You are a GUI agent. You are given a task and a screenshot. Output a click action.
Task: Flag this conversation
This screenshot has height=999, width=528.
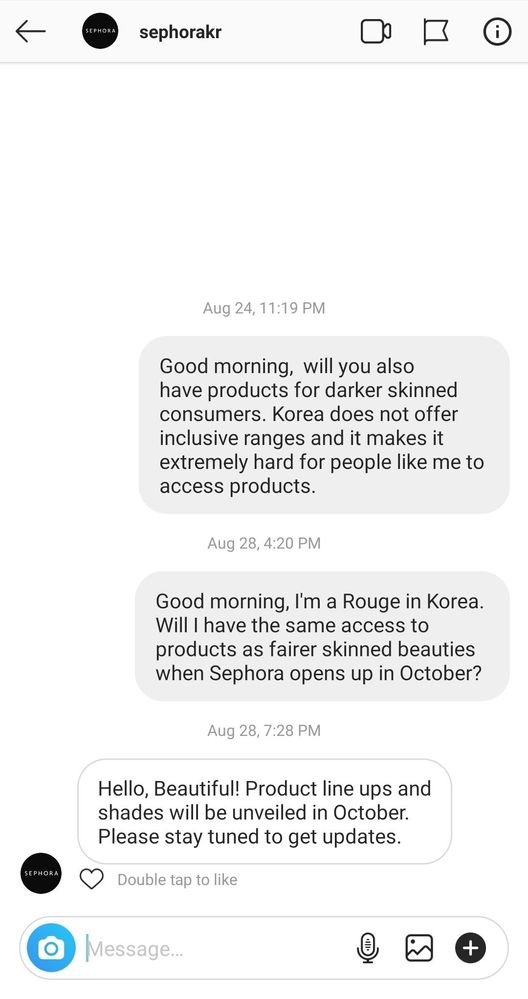(x=436, y=31)
